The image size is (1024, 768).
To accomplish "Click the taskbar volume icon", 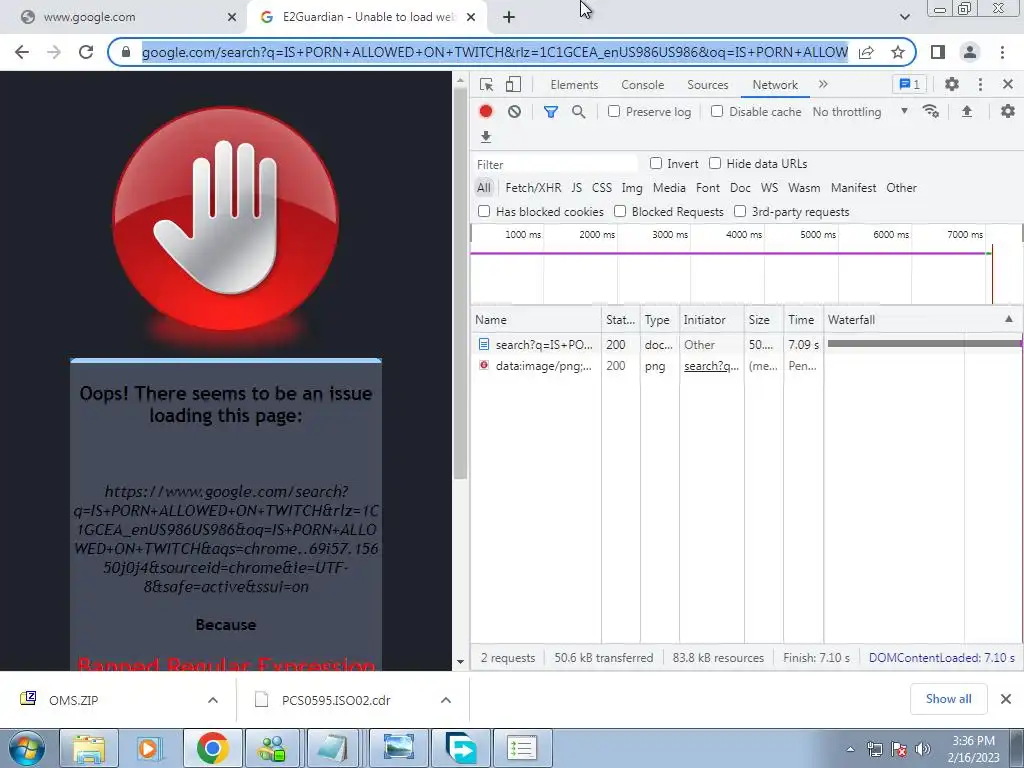I will (x=922, y=749).
